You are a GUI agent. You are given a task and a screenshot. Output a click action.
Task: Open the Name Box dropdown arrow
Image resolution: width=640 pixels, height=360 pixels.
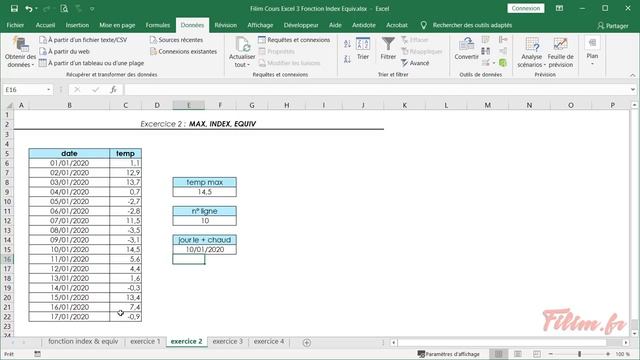click(x=49, y=90)
